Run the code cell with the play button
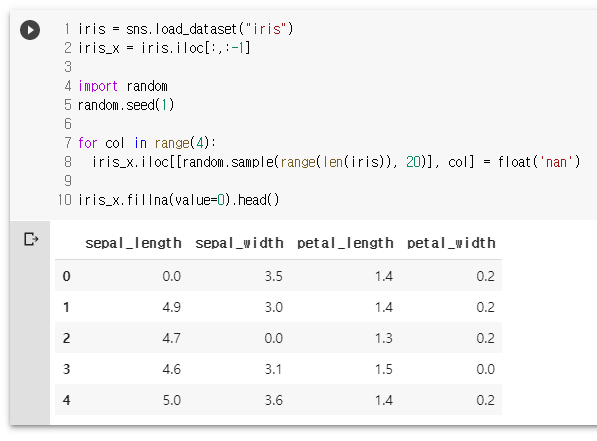 [x=30, y=30]
